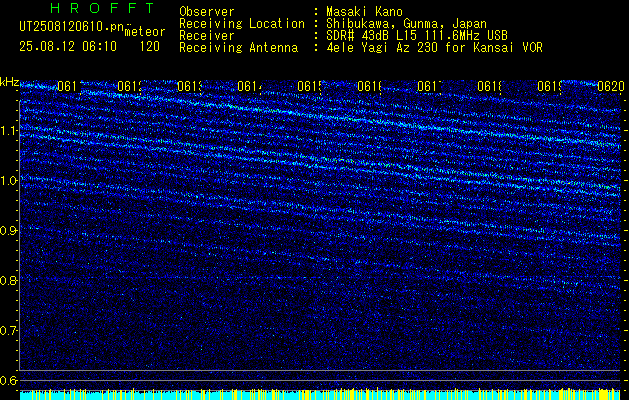Click the 0.8 kHz axis label

coord(9,280)
